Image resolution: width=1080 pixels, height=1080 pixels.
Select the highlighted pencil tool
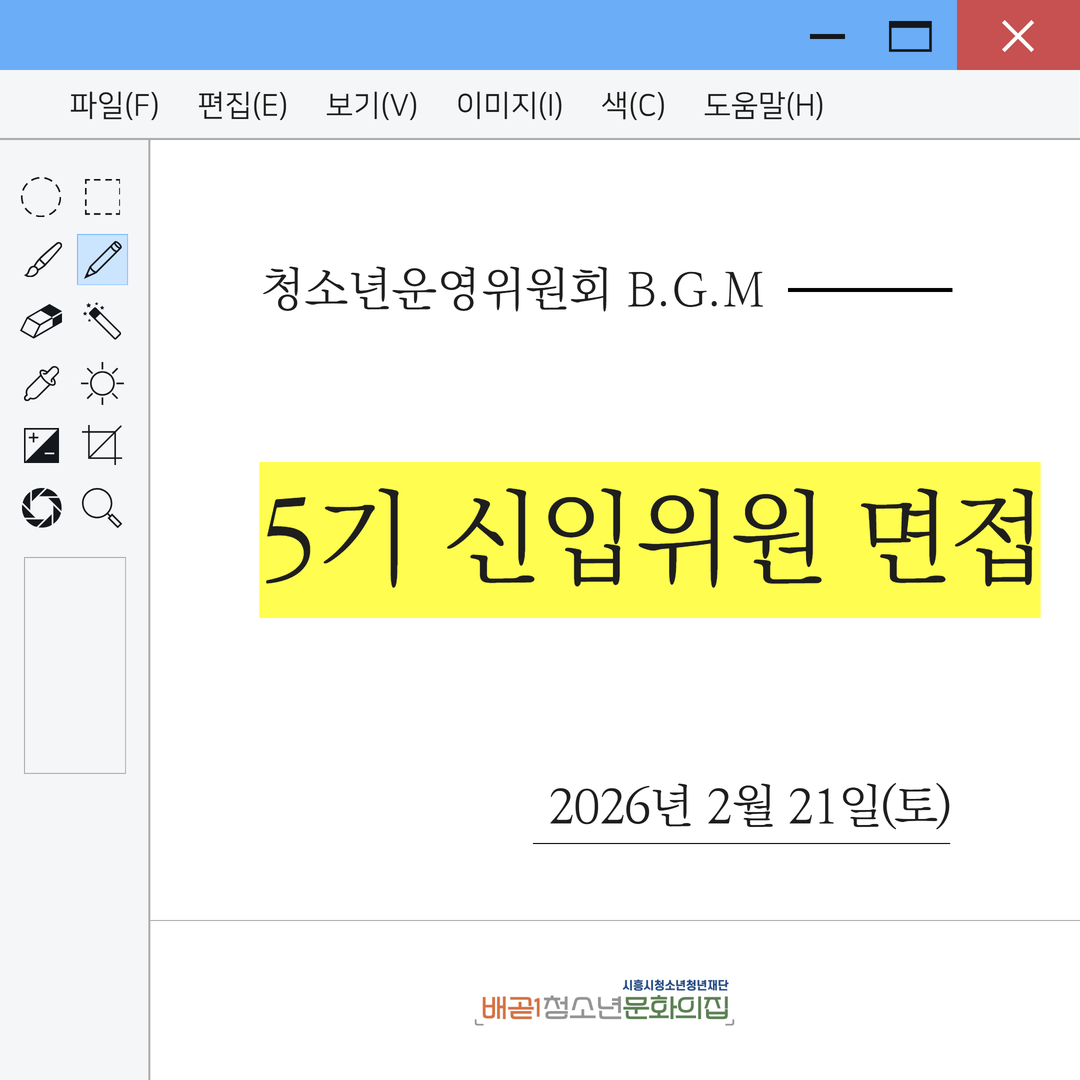[x=102, y=260]
